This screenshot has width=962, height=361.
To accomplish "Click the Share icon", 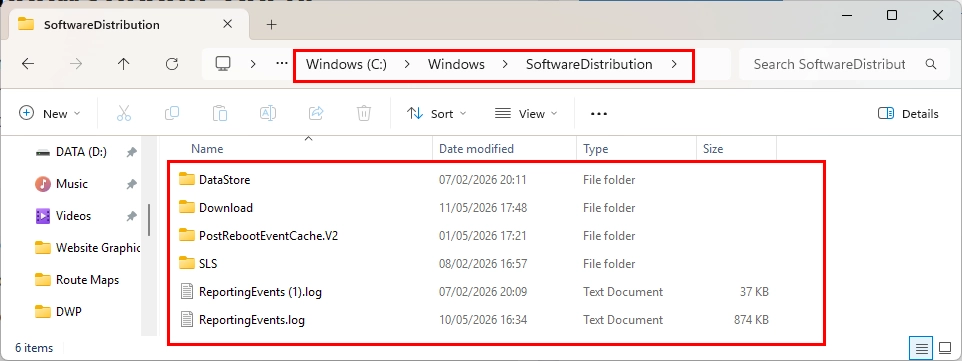I will tap(316, 114).
